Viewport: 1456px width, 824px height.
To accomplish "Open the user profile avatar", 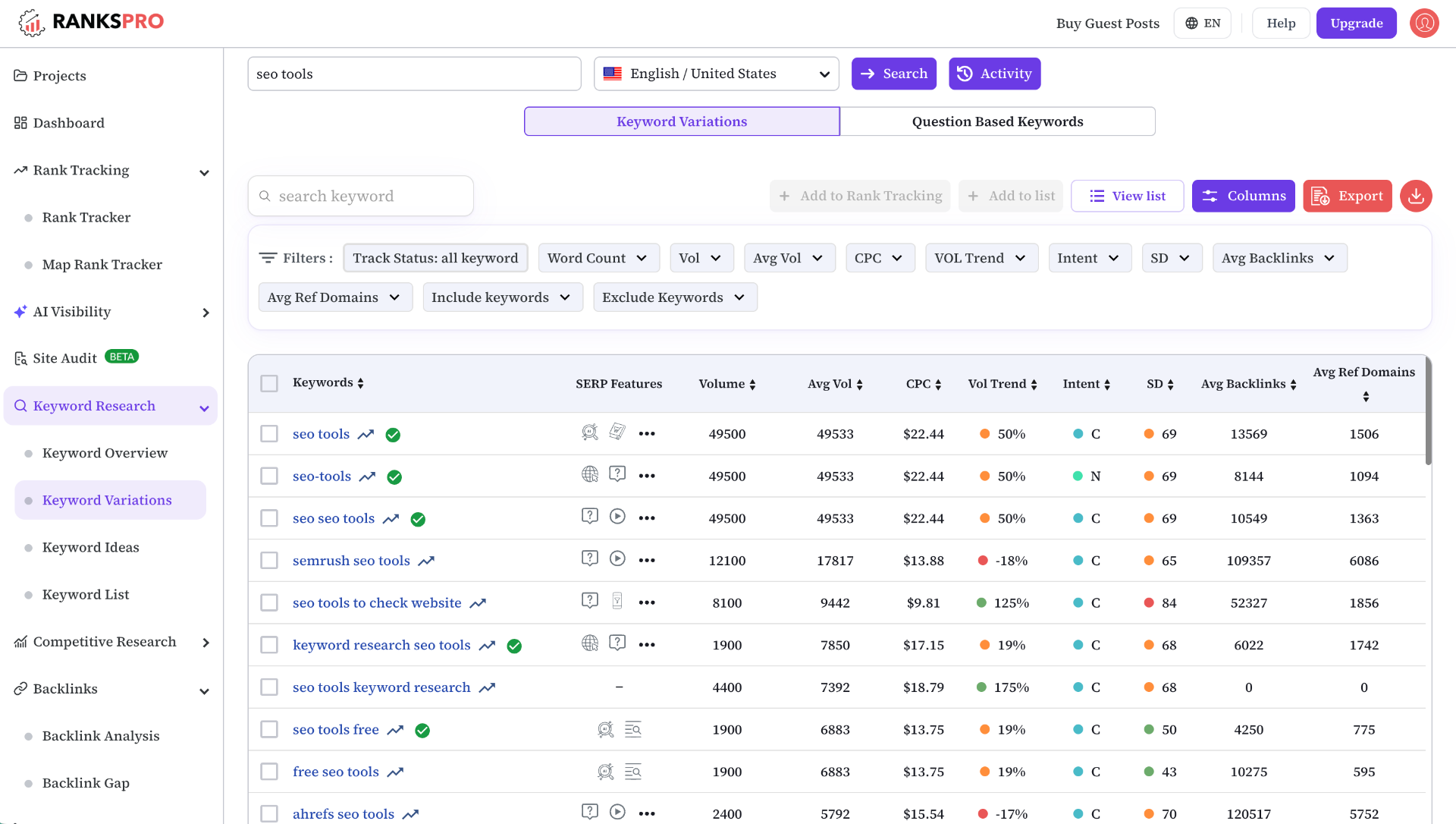I will [x=1424, y=23].
